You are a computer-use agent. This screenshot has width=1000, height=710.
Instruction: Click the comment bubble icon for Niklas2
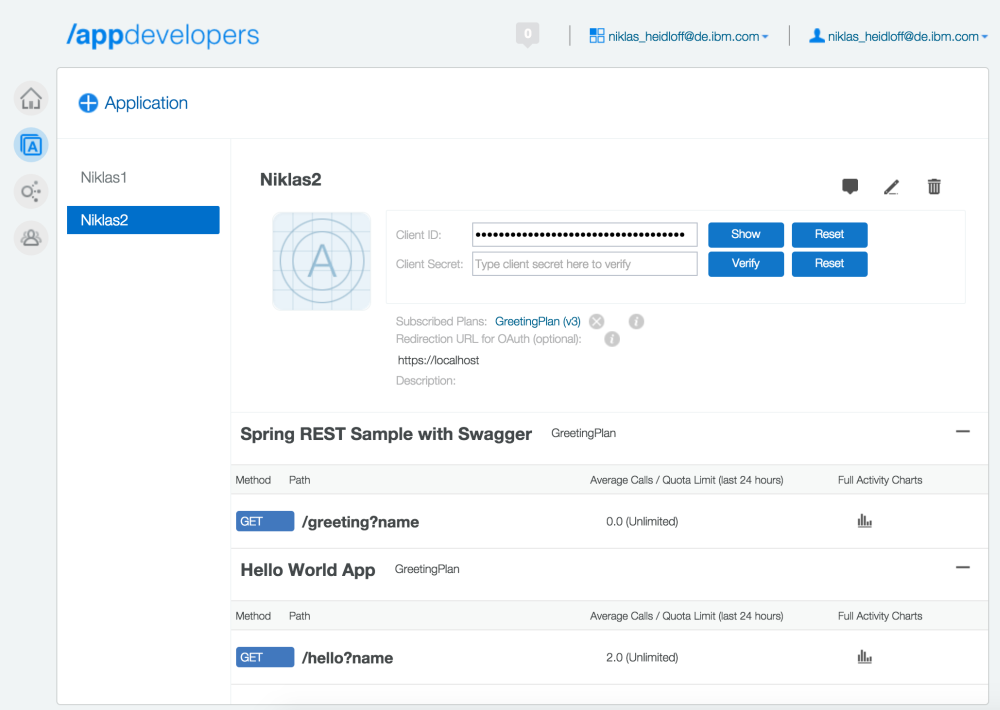click(x=850, y=186)
